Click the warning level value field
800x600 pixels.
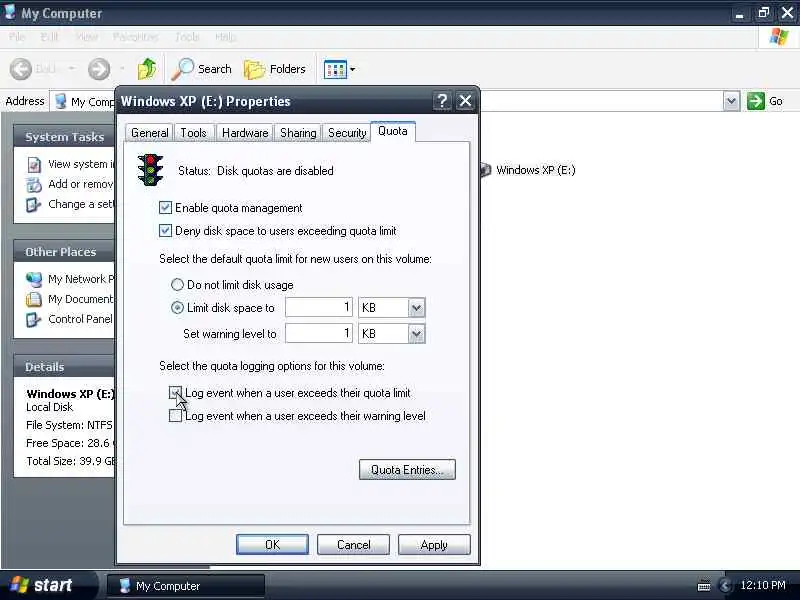point(319,334)
